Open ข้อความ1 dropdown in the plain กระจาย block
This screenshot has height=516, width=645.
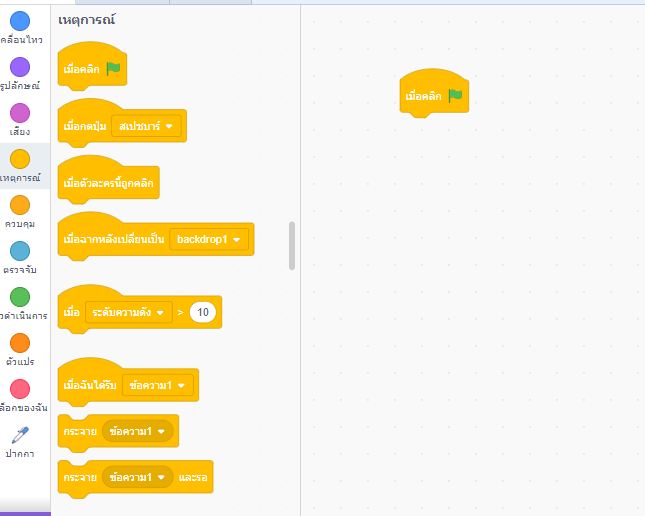click(x=138, y=431)
